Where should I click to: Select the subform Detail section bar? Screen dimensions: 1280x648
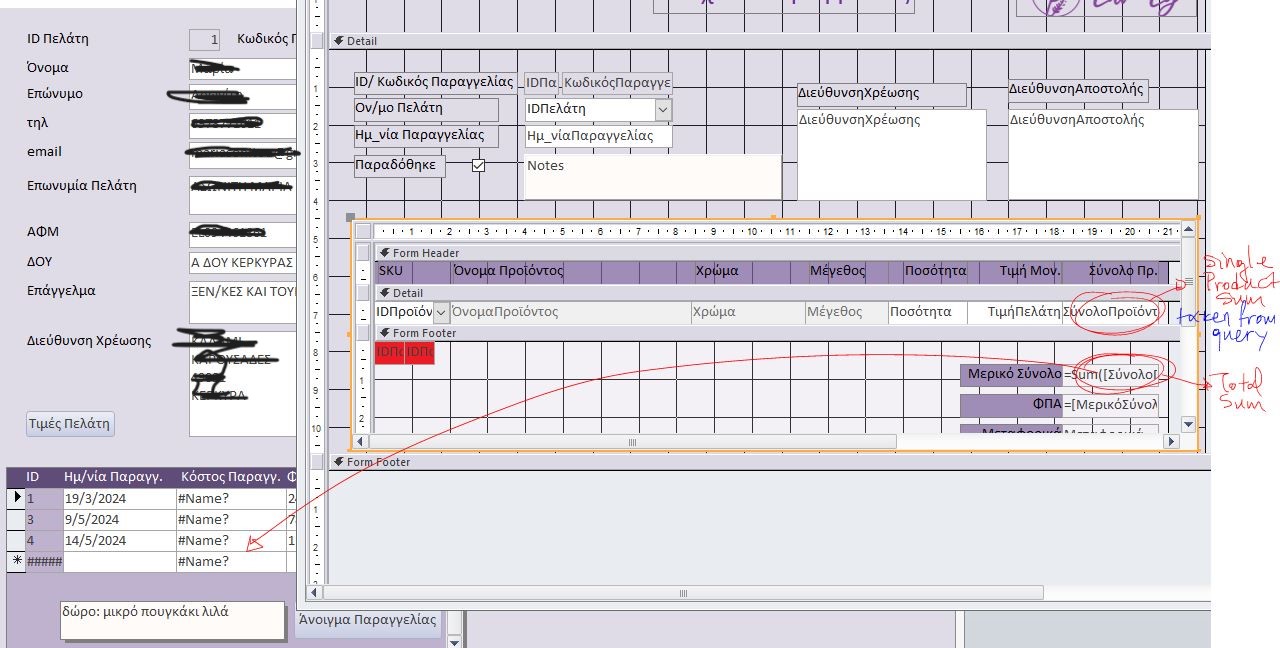(x=777, y=293)
